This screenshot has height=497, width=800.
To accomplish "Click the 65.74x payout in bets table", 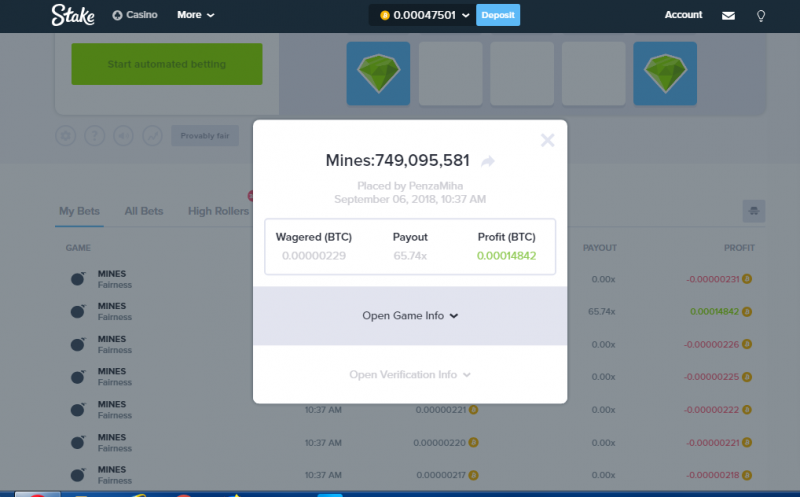I will tap(602, 311).
